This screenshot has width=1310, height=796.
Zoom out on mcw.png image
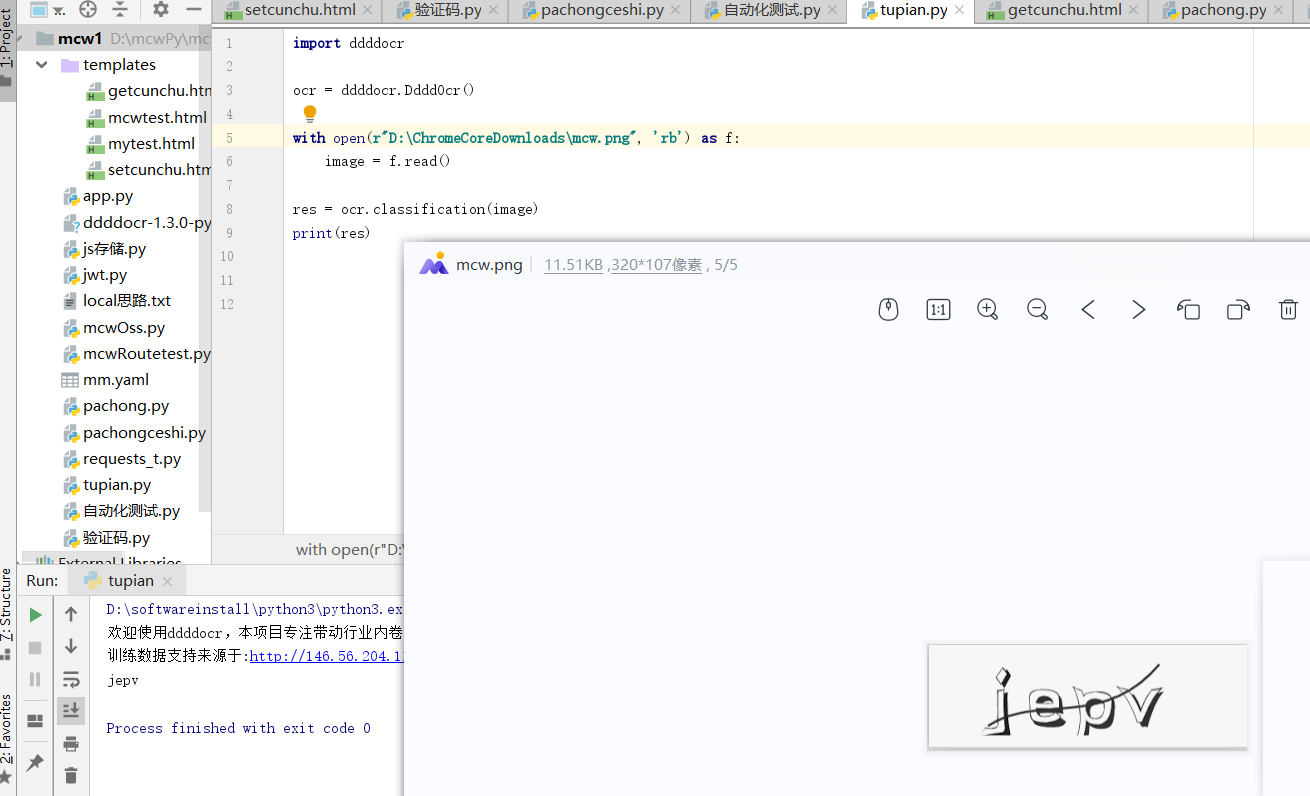click(1038, 310)
